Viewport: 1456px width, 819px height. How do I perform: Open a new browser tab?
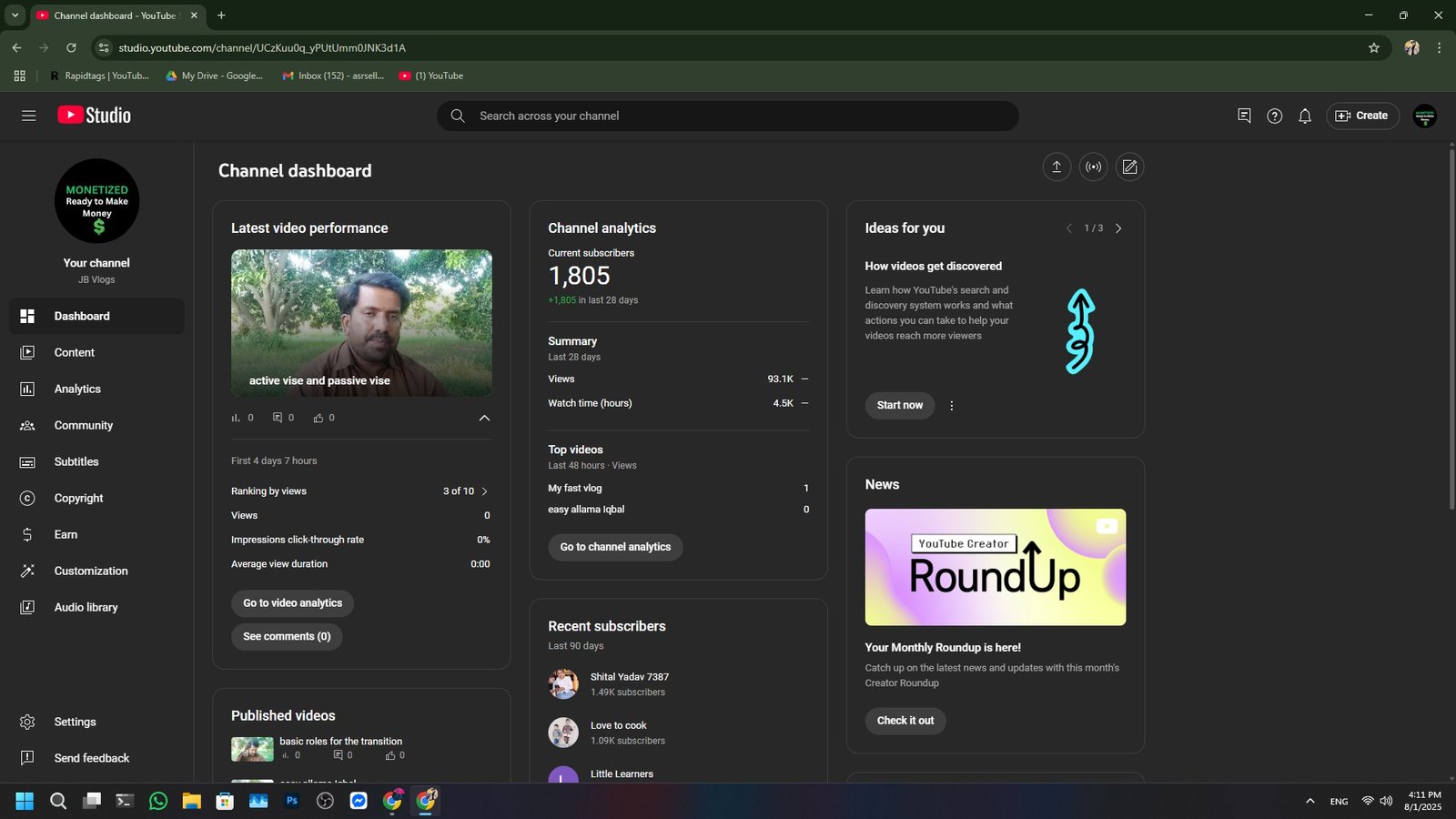[x=221, y=15]
